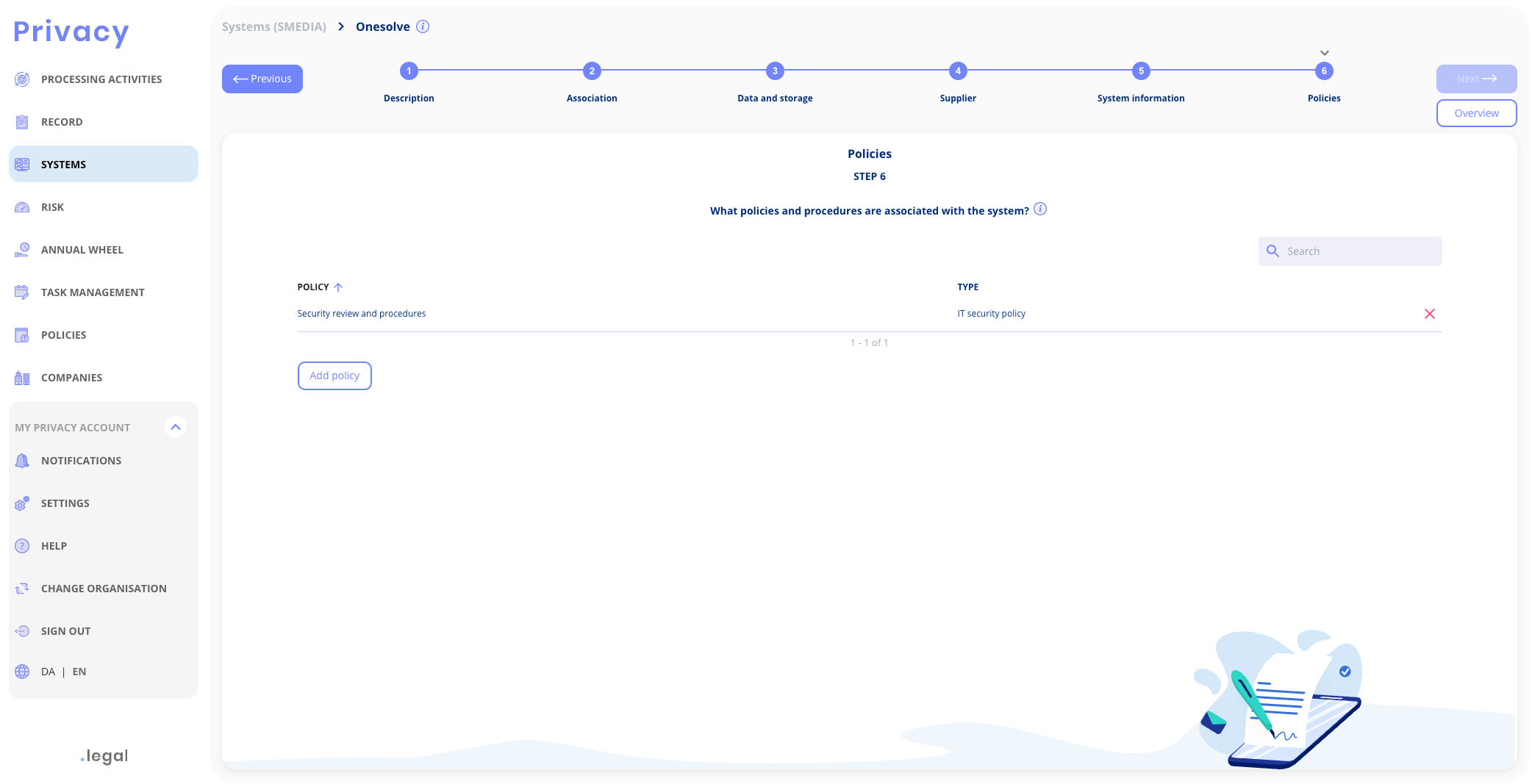Click Systems (SMEDIA) breadcrumb
The image size is (1532, 784).
(x=274, y=26)
